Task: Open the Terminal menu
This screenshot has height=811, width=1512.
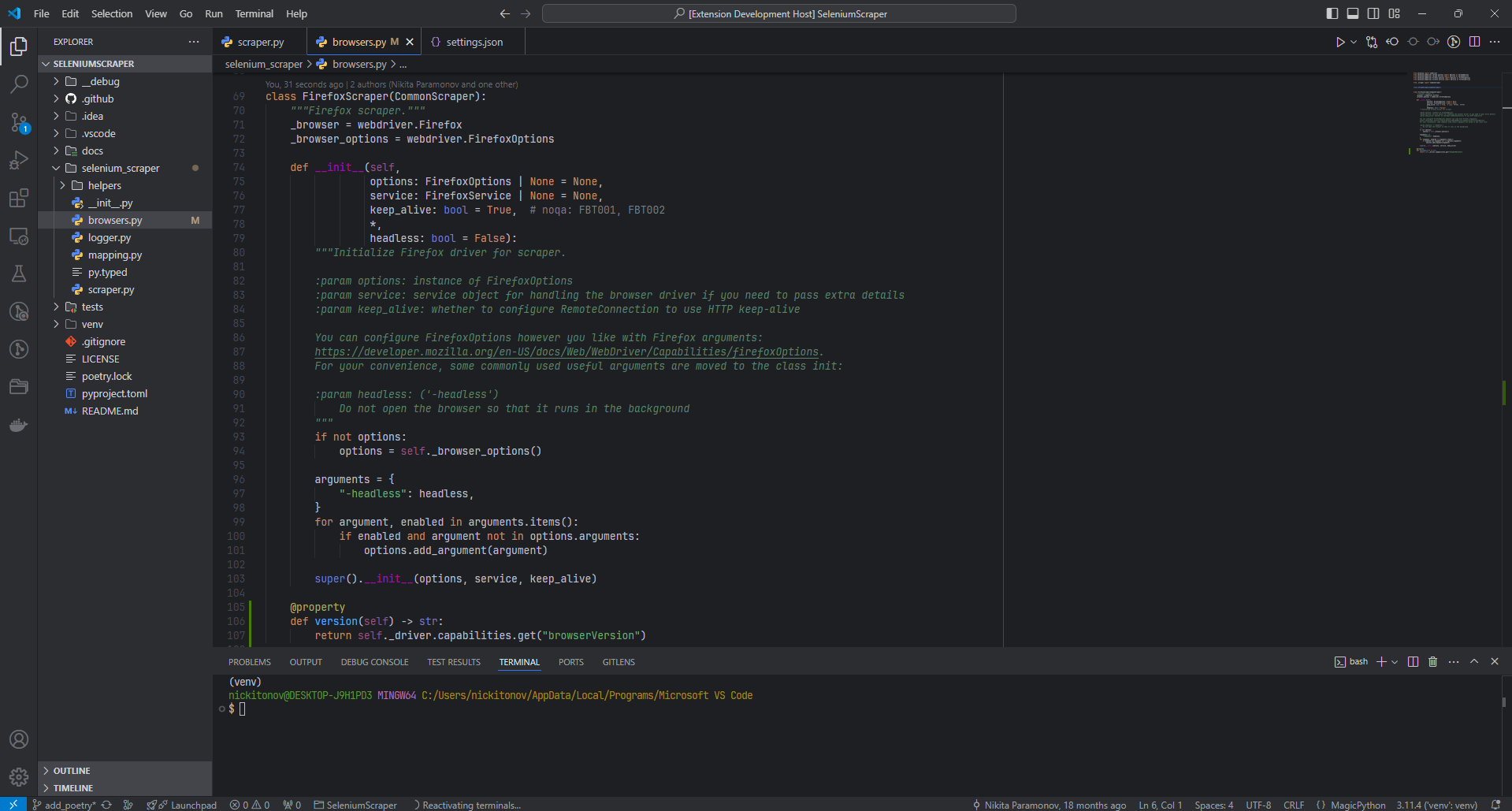Action: (x=254, y=13)
